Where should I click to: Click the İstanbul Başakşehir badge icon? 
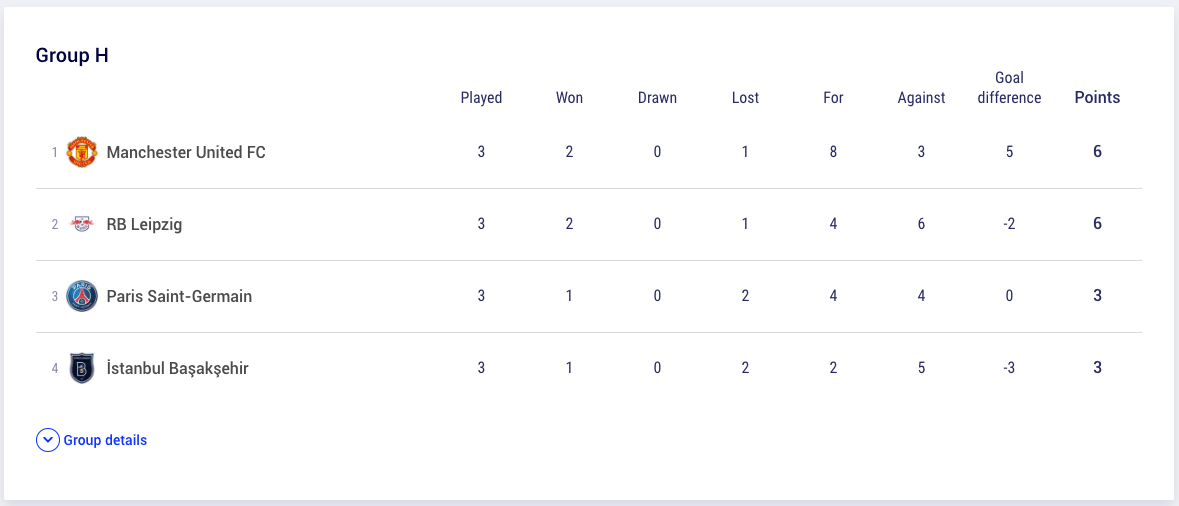point(82,368)
